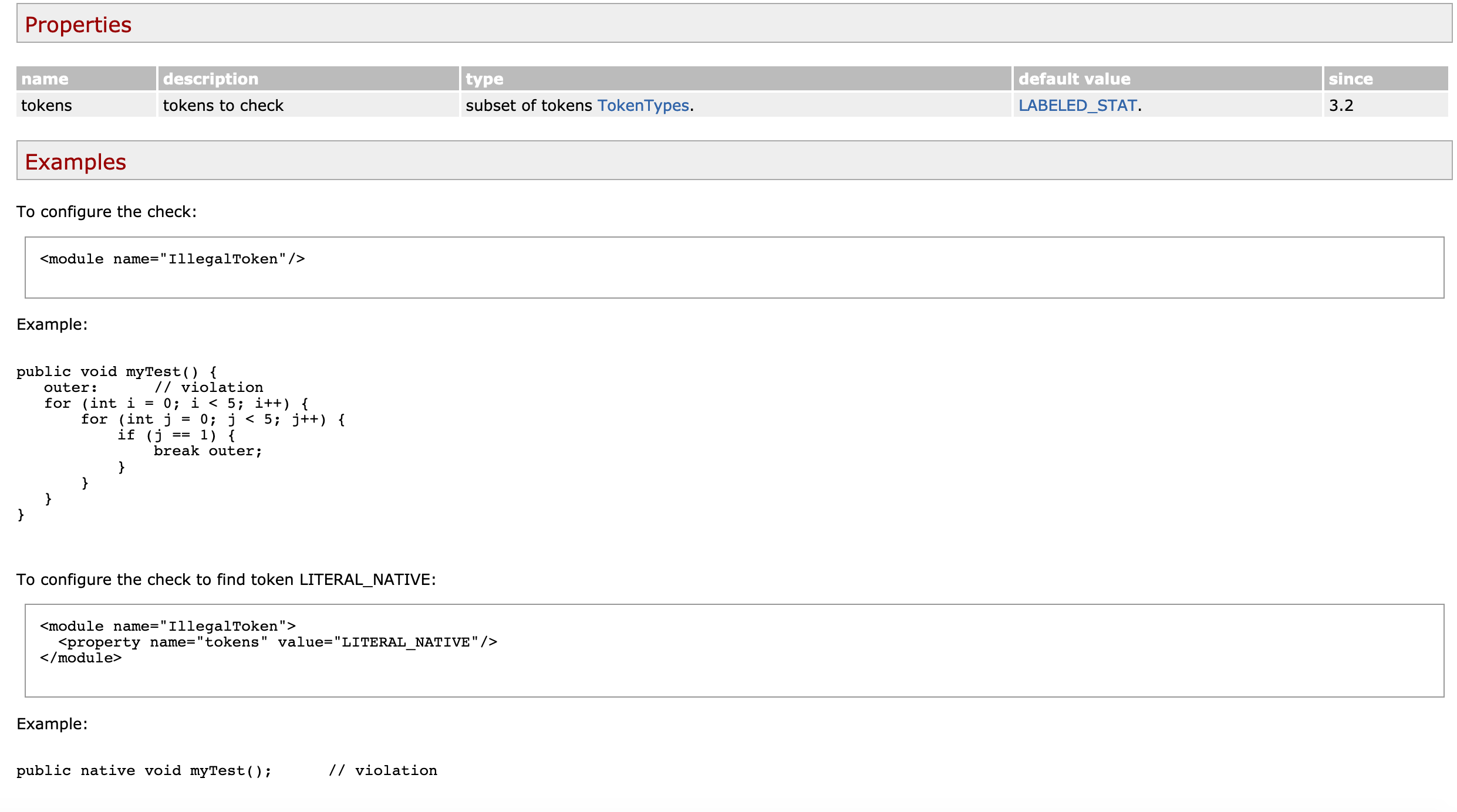The image size is (1457, 812).
Task: Click the 'public native void myTest();' line
Action: pyautogui.click(x=144, y=770)
